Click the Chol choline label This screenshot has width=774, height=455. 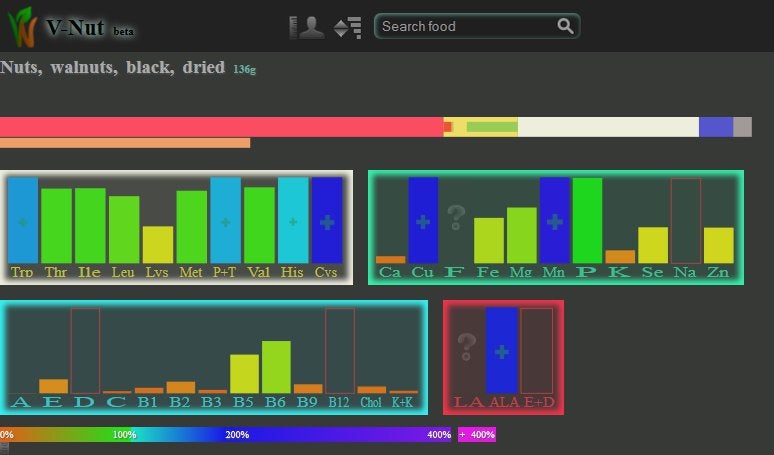371,402
